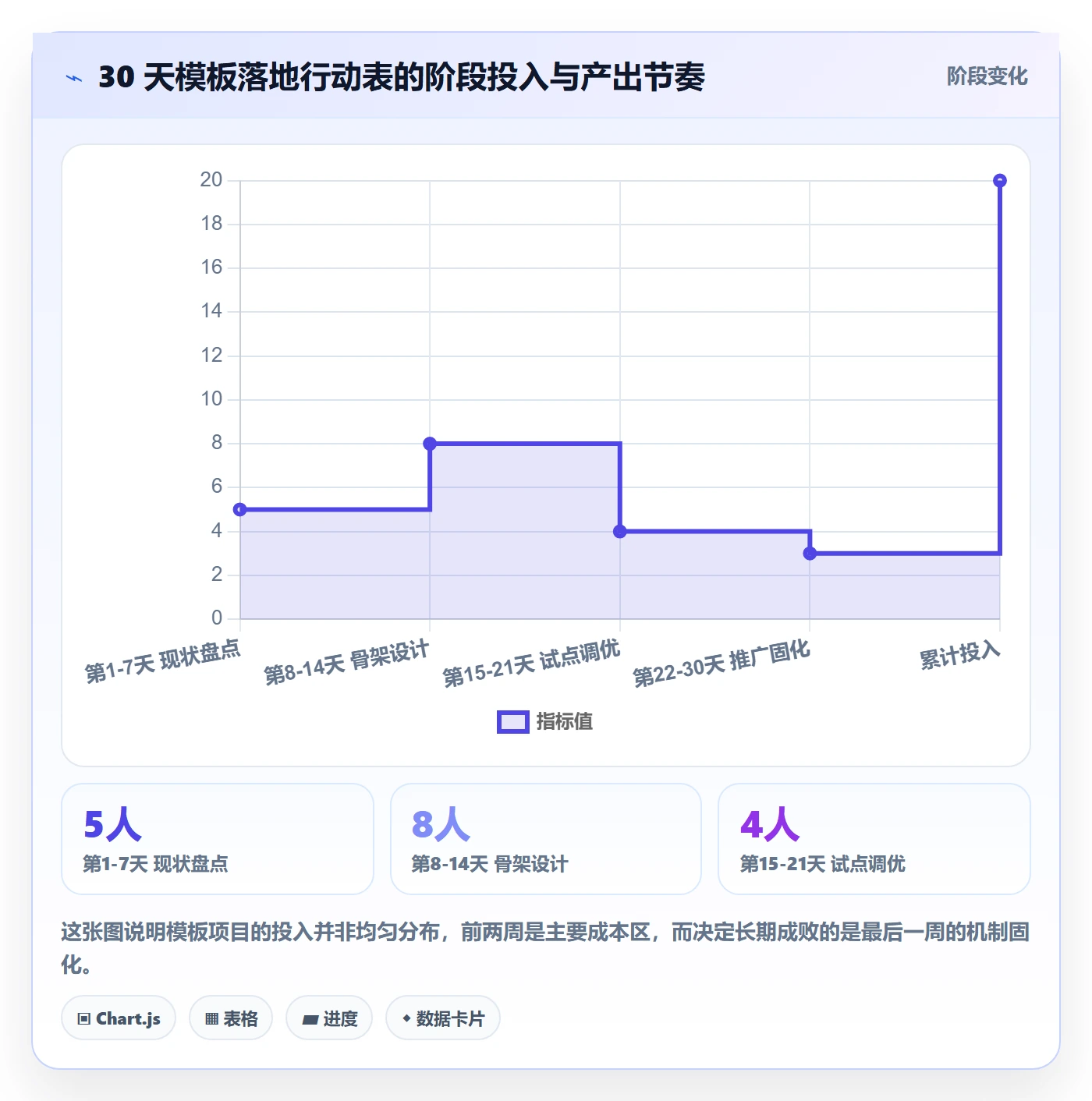Viewport: 1092px width, 1101px height.
Task: Click the 阶段变化 label in the header
Action: (987, 76)
